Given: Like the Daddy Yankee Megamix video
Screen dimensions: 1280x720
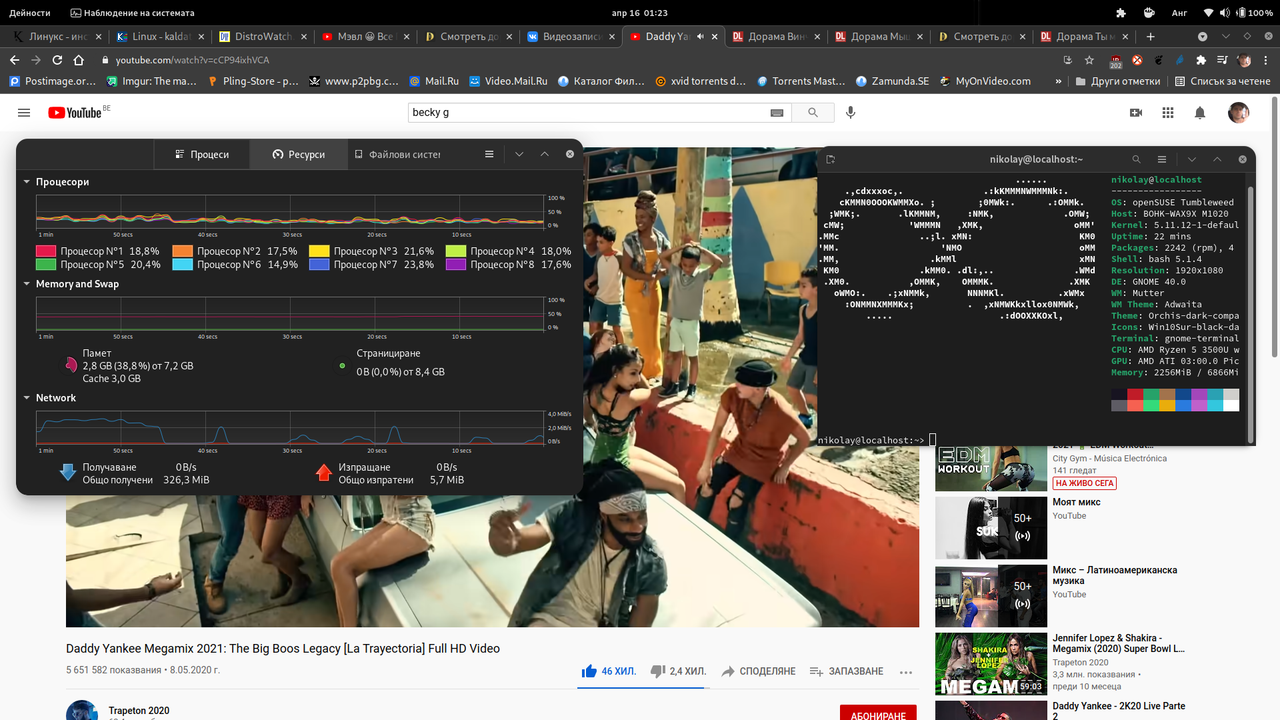Looking at the screenshot, I should point(609,671).
